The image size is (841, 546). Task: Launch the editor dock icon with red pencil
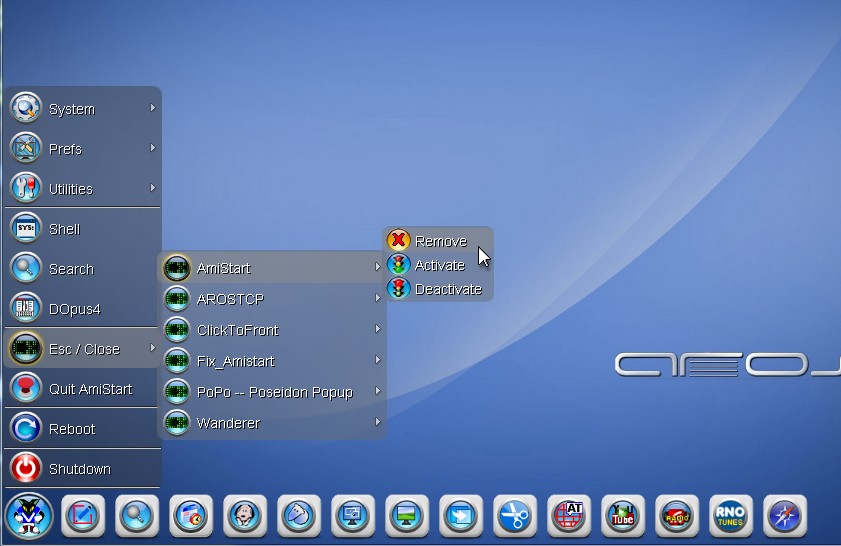[x=83, y=516]
